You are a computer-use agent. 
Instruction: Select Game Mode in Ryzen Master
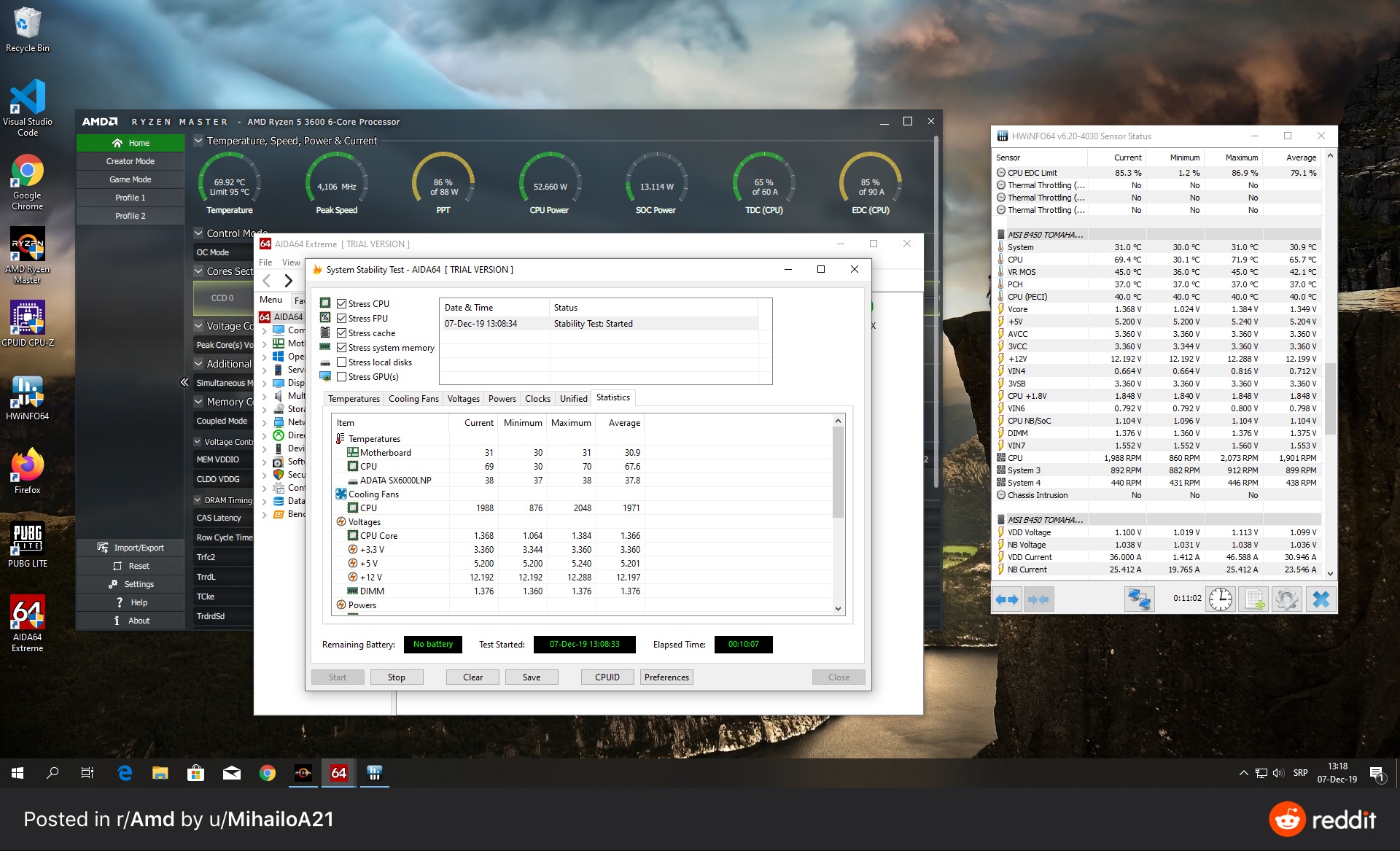click(x=131, y=179)
